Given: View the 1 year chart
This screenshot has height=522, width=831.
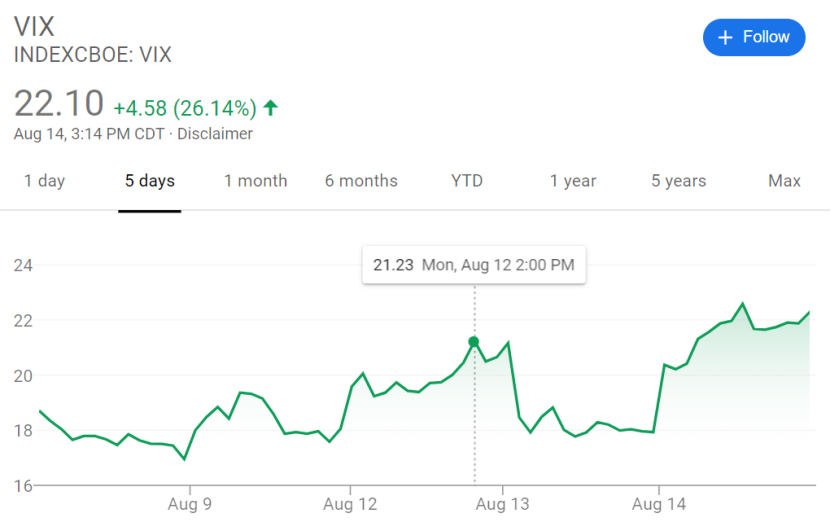Looking at the screenshot, I should [573, 181].
